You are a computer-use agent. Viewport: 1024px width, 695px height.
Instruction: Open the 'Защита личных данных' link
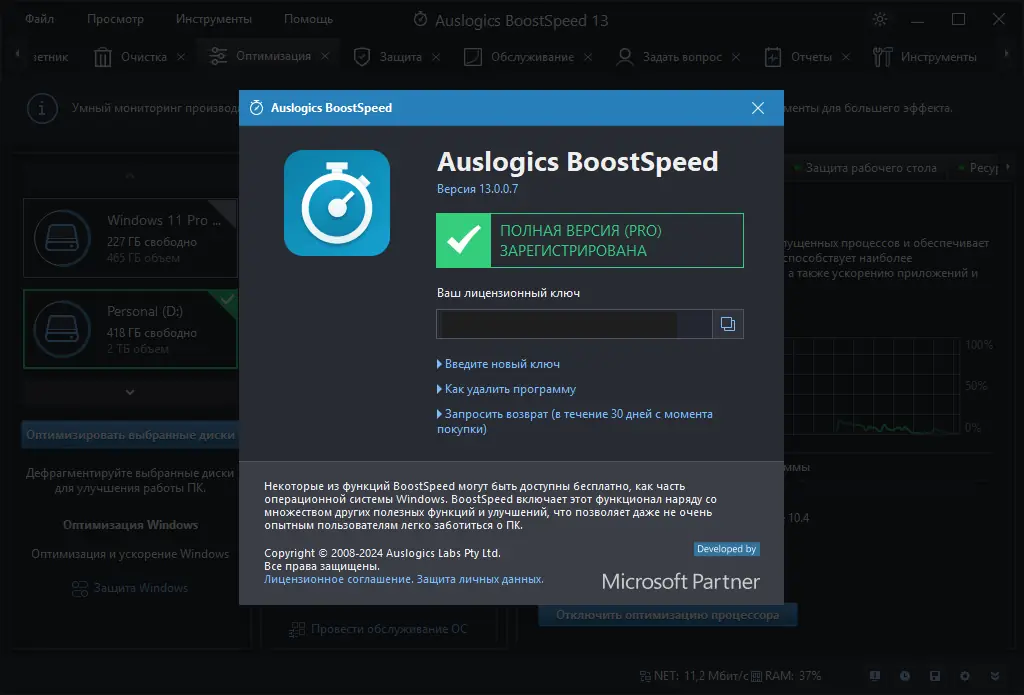[480, 579]
